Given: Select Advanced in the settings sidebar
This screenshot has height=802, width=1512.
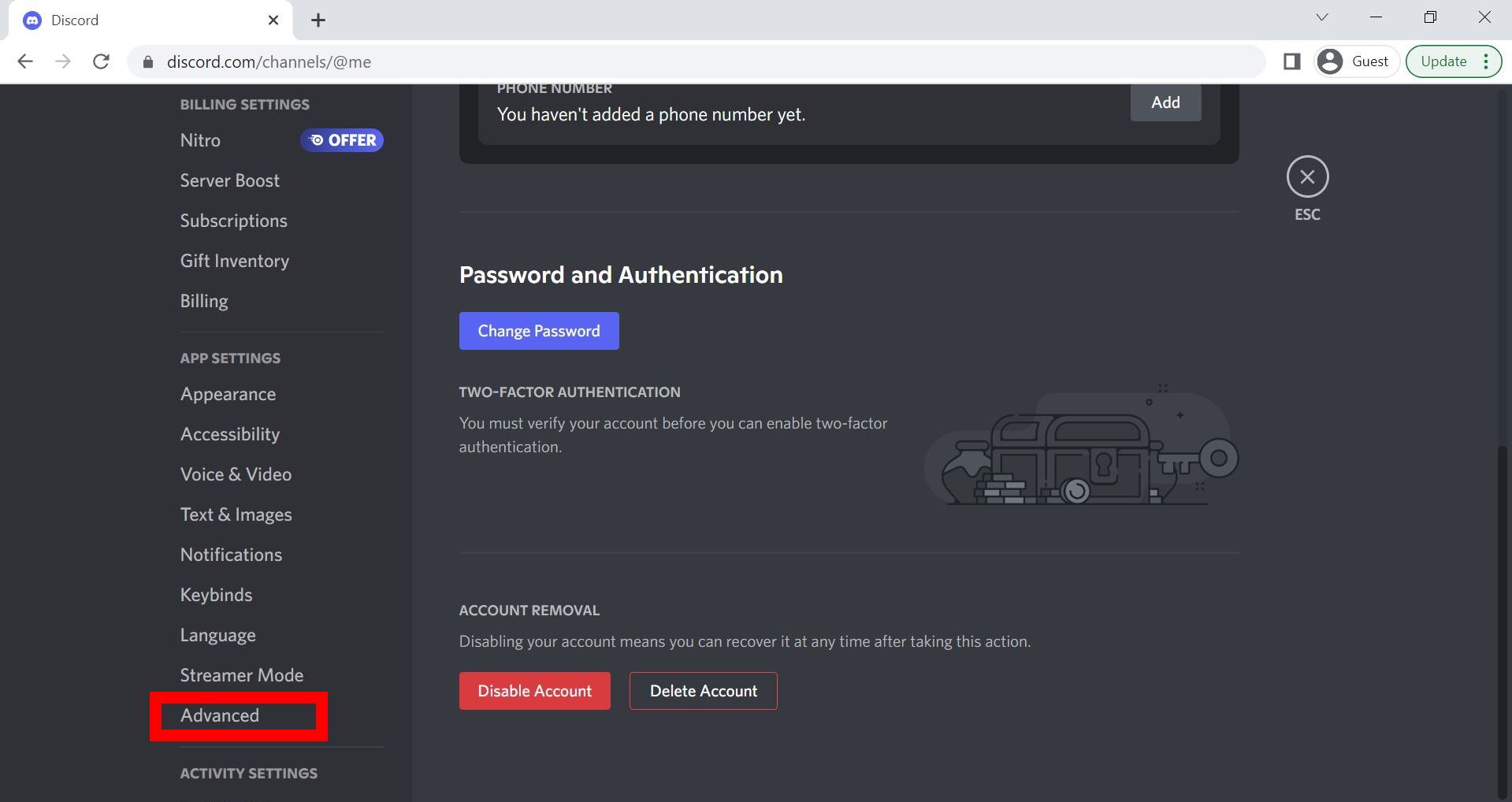Looking at the screenshot, I should click(220, 715).
